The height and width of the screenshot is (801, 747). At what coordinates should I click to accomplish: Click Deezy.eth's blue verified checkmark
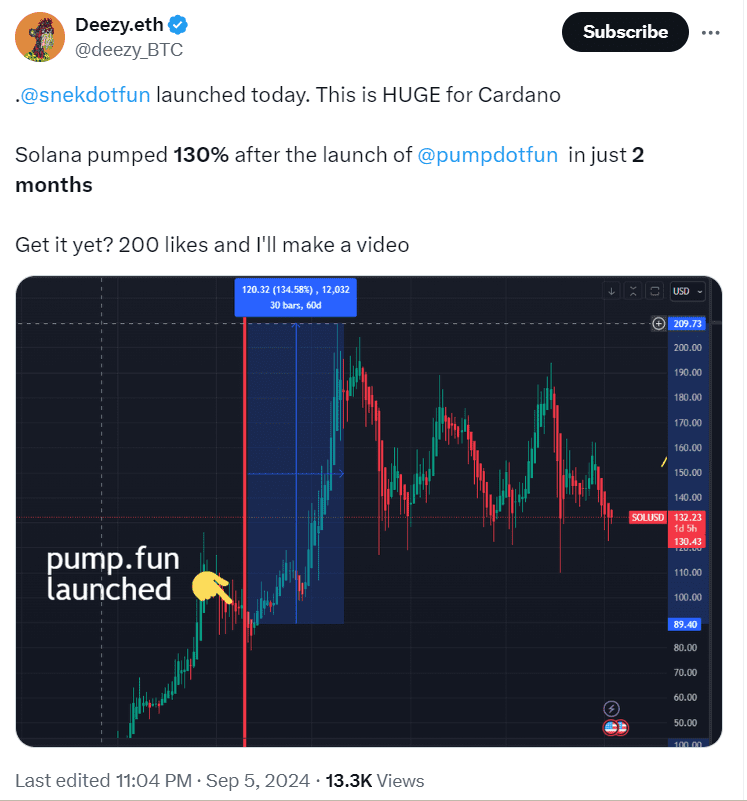click(x=178, y=25)
